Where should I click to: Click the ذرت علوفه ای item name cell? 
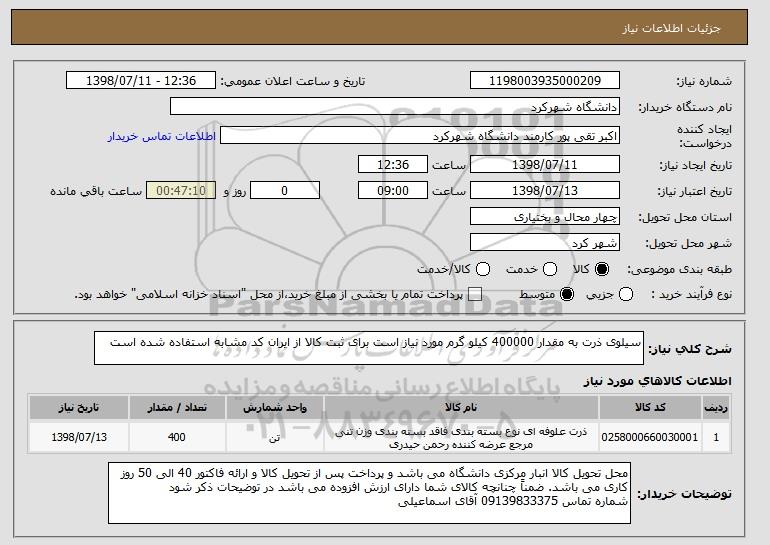(461, 437)
